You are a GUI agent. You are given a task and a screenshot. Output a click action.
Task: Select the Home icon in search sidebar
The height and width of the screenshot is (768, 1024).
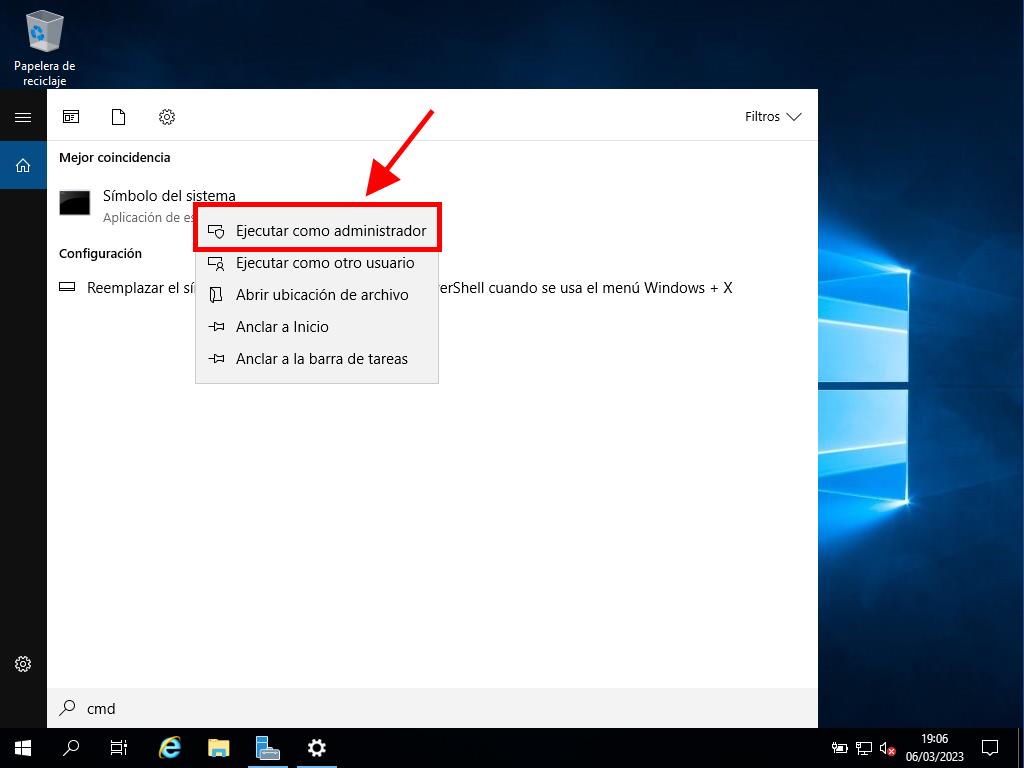23,165
